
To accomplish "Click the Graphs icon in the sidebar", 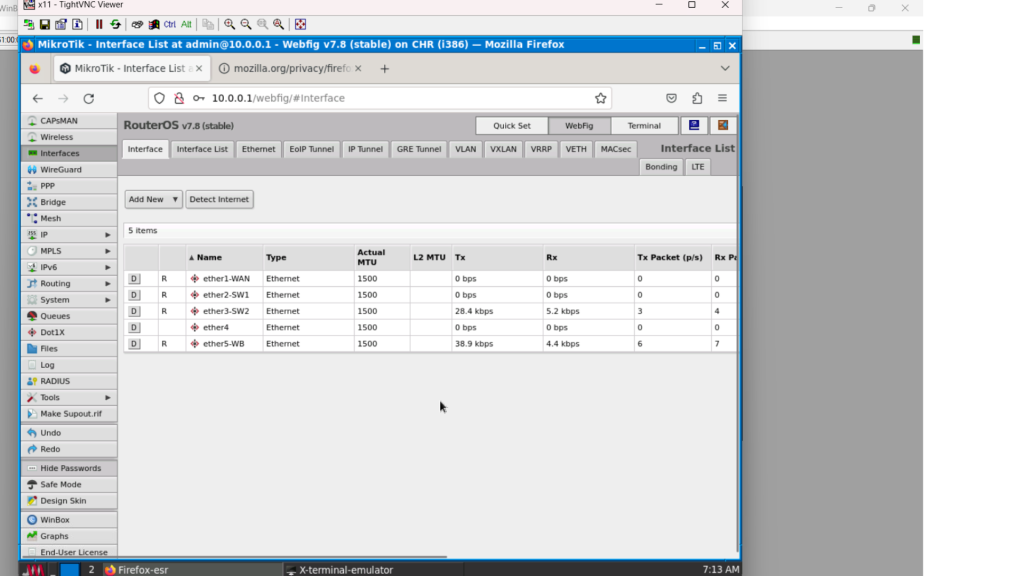I will [x=32, y=536].
